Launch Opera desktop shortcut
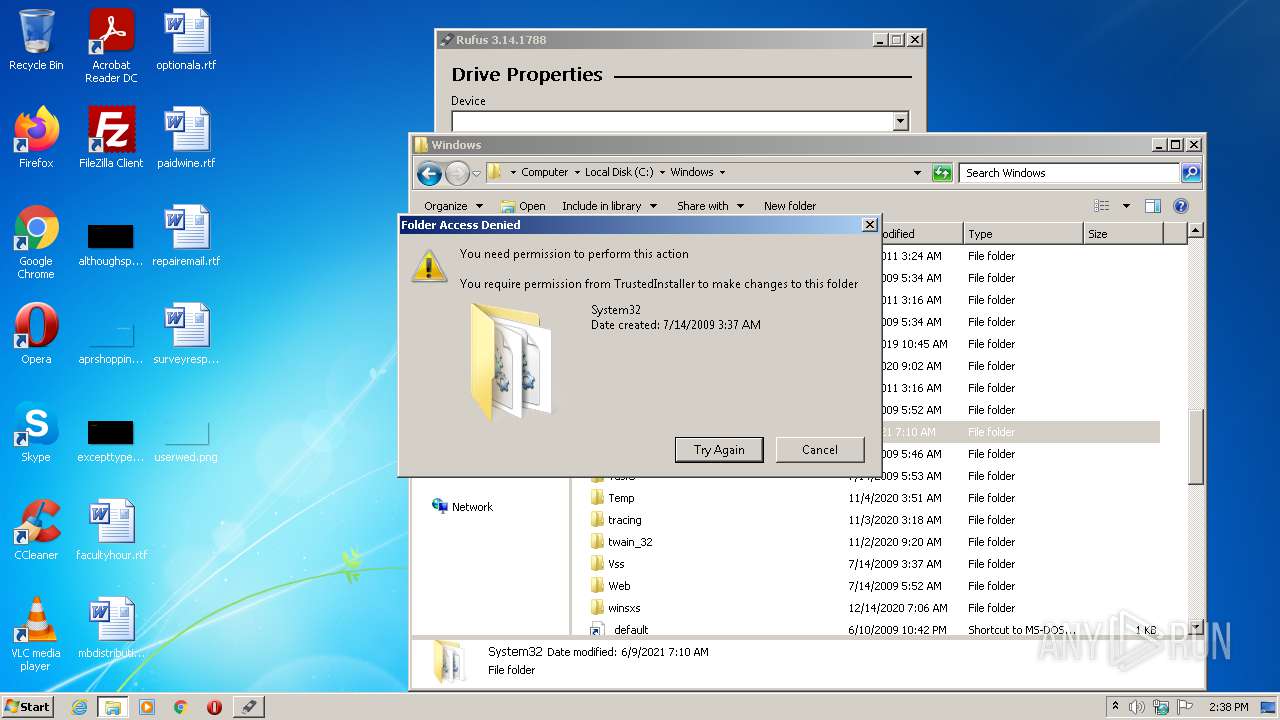 point(36,334)
